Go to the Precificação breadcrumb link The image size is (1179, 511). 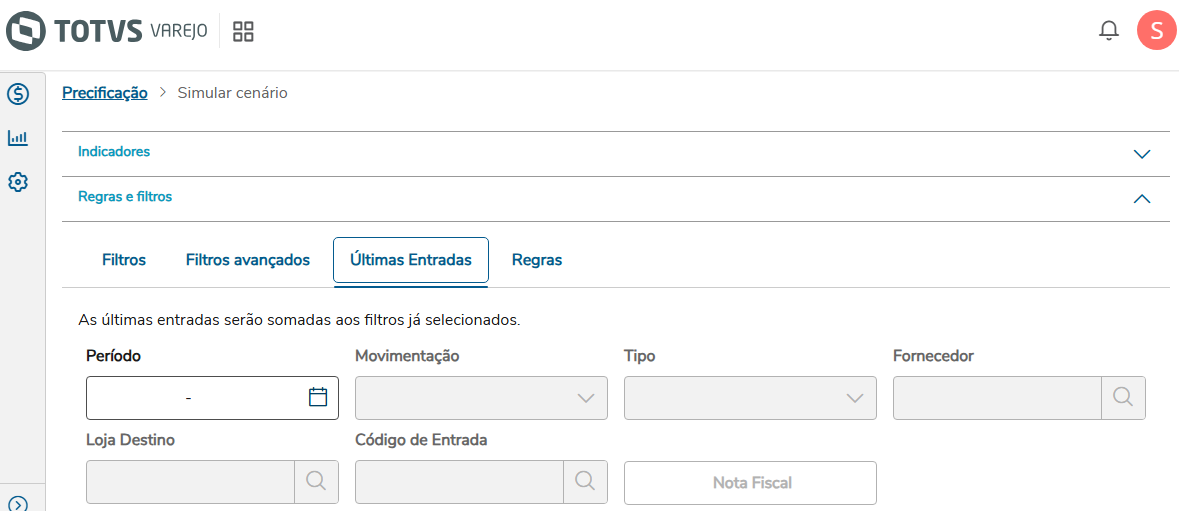coord(105,93)
